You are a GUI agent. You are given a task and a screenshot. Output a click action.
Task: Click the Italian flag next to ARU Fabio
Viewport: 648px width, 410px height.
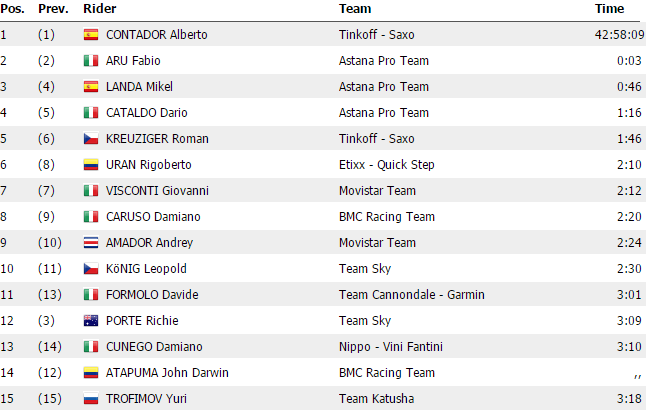pos(90,61)
